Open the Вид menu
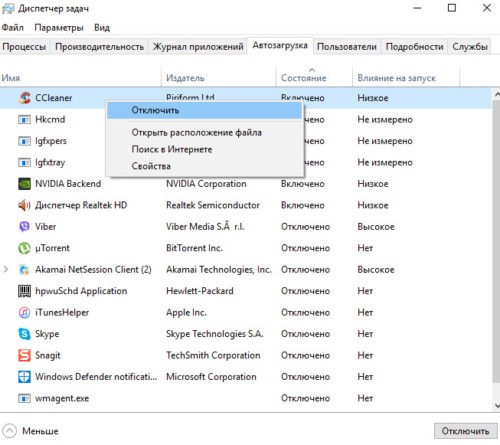Viewport: 500px width, 445px height. coord(102,27)
